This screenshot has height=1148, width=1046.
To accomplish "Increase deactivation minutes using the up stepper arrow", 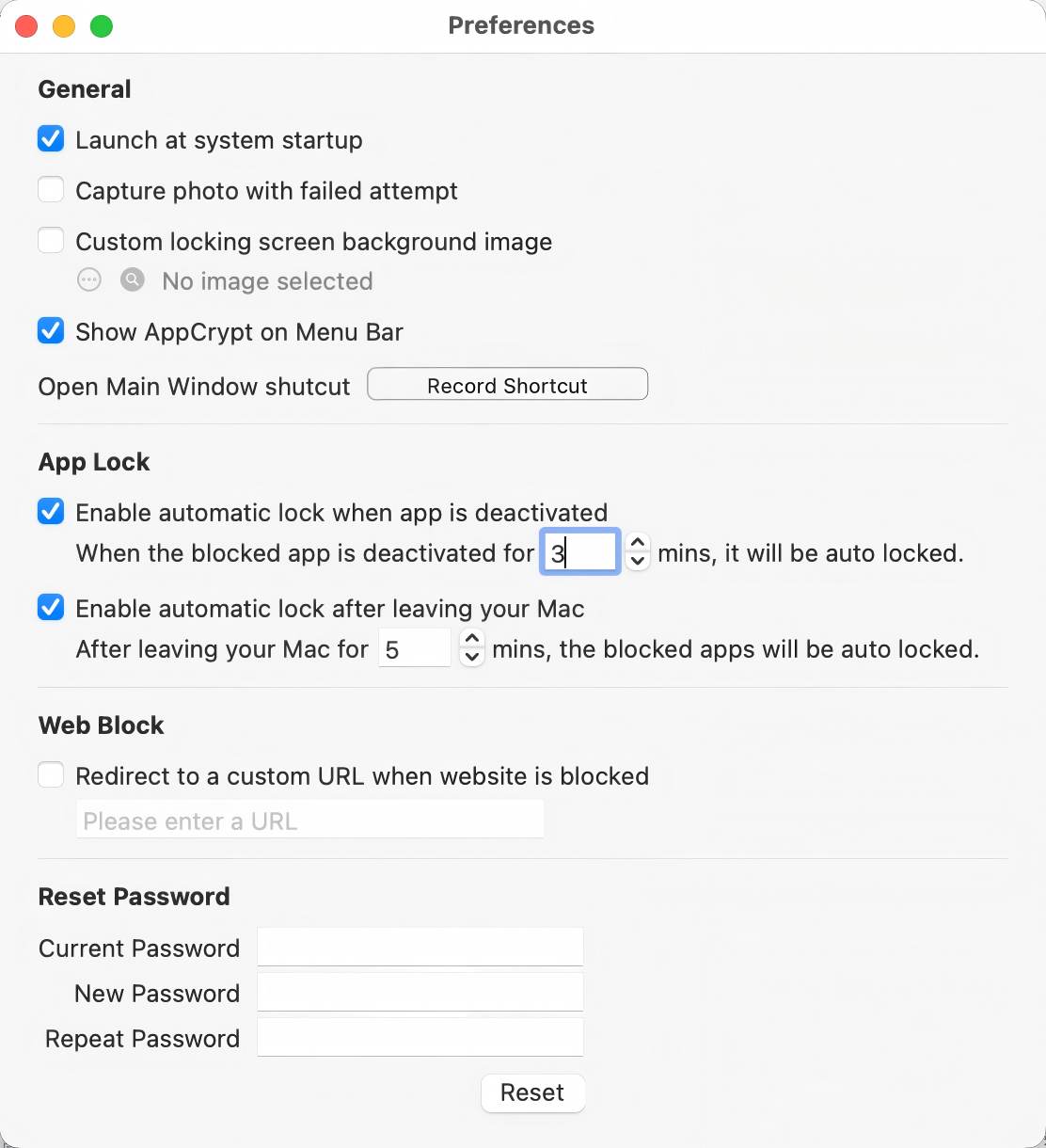I will 637,543.
